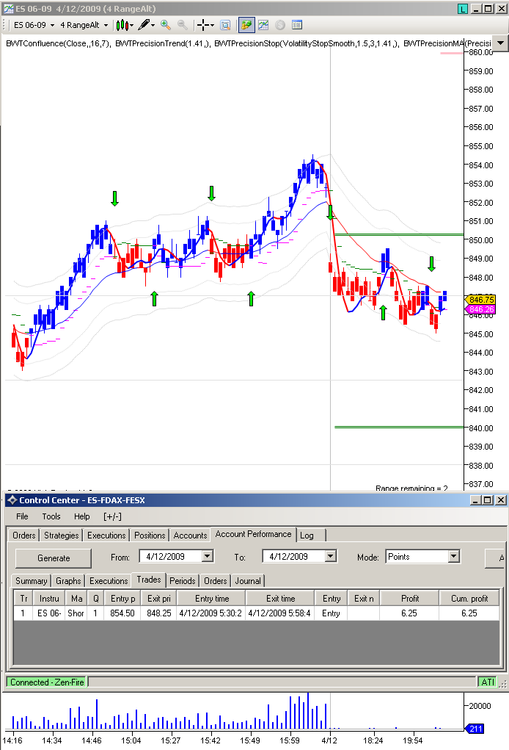
Task: Toggle the chart trader icon
Action: point(246,25)
